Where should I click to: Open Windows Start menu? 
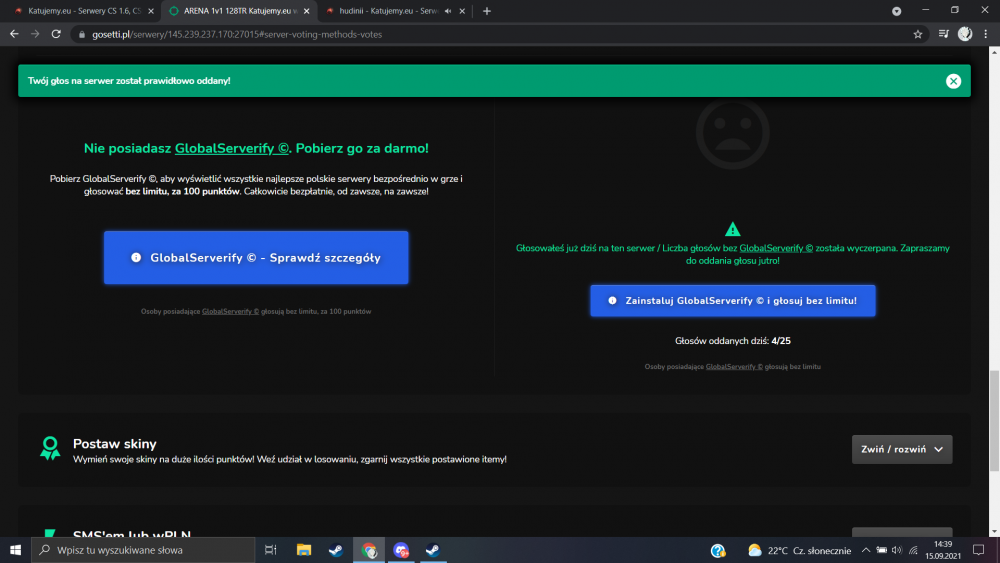[x=15, y=550]
